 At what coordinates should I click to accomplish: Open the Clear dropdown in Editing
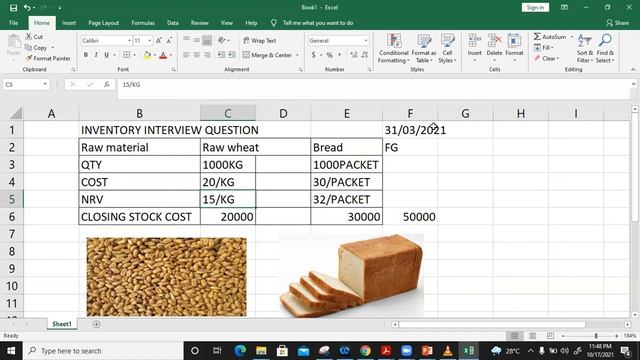coord(547,58)
